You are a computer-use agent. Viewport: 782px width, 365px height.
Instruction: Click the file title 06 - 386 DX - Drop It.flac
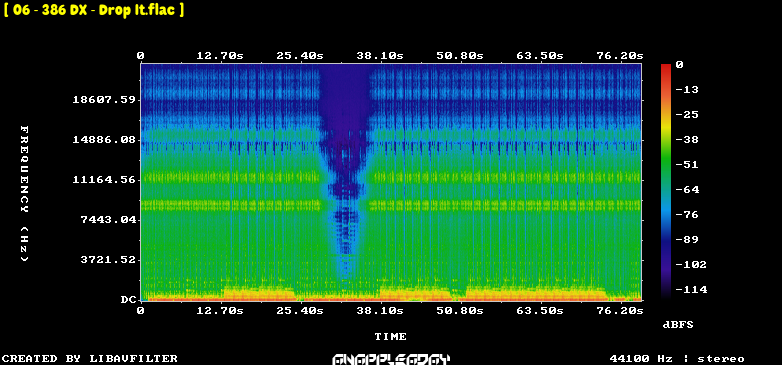(94, 10)
